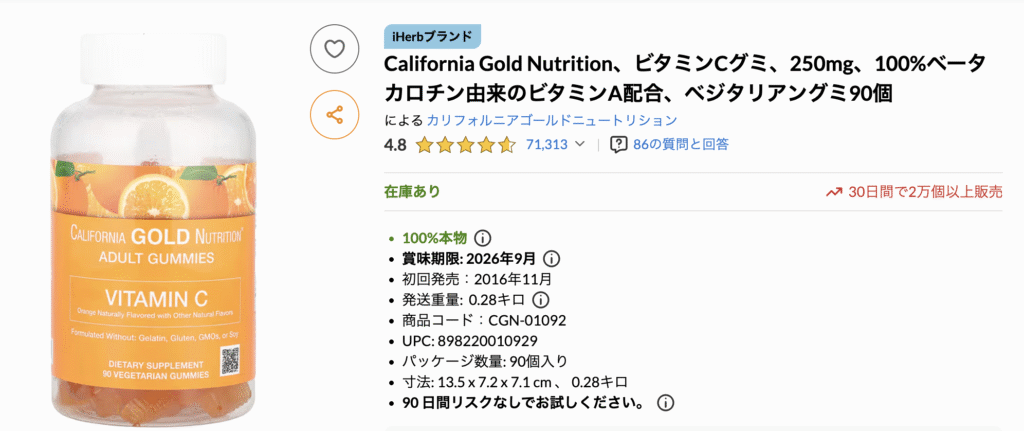
Task: Click the iHerbブランド badge
Action: (x=432, y=37)
